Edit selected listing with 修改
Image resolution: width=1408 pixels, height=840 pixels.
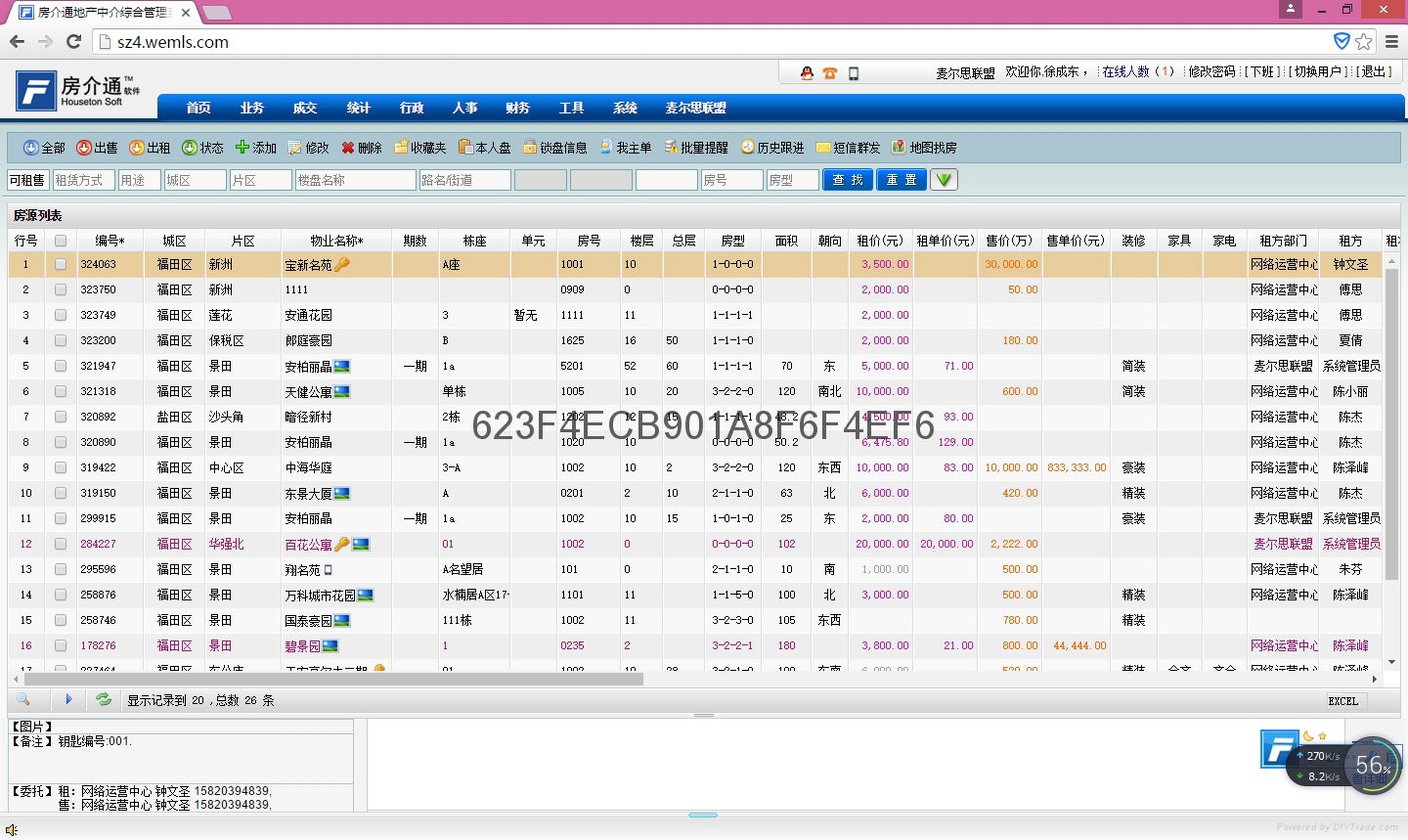pos(308,148)
